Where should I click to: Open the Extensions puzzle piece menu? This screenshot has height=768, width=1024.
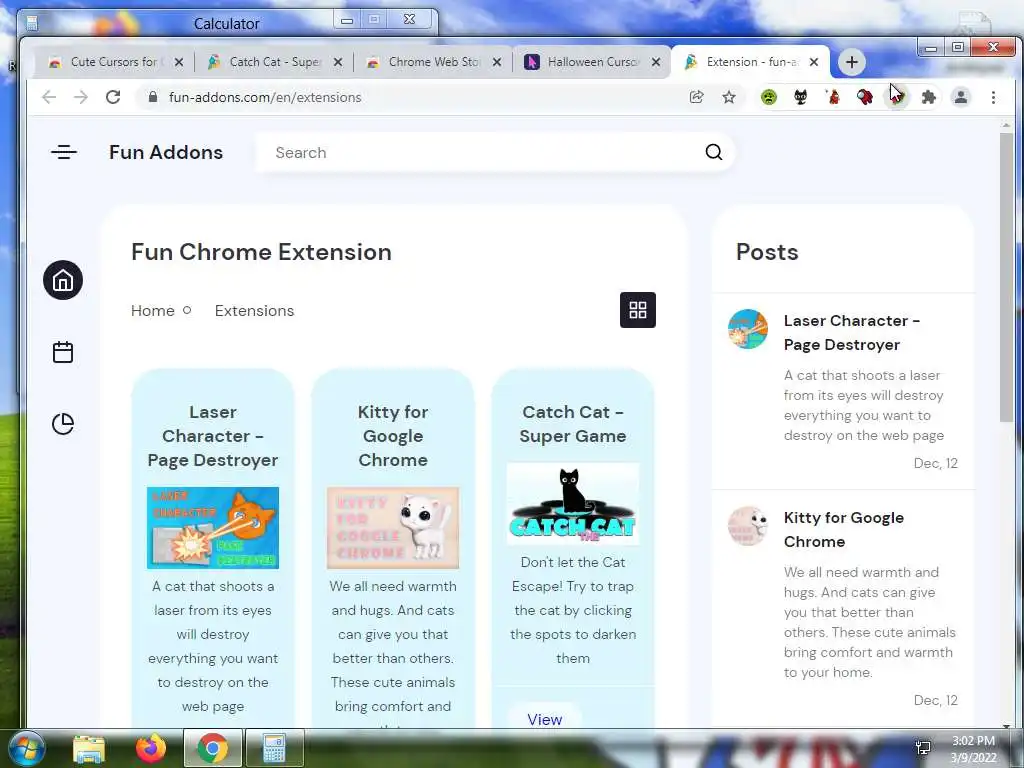click(929, 97)
